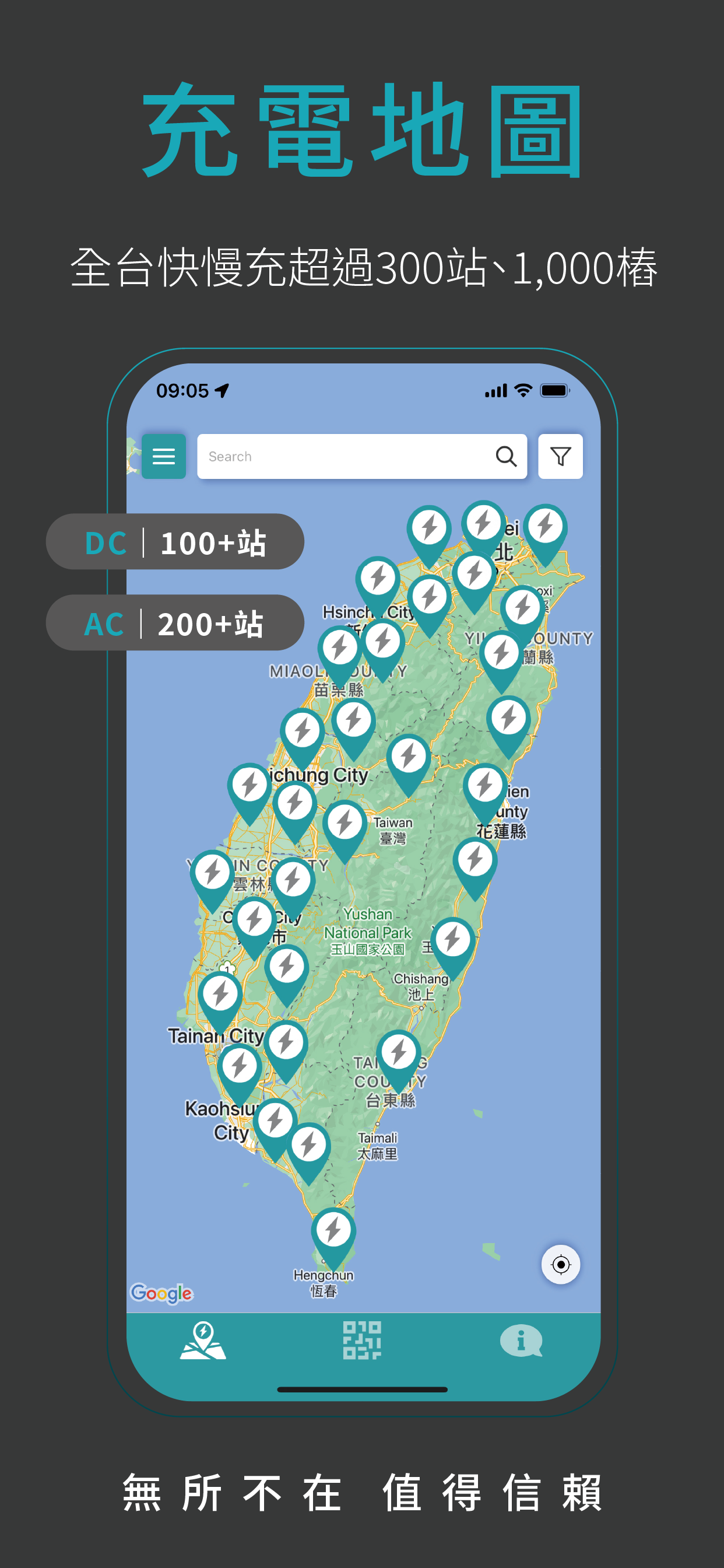The width and height of the screenshot is (724, 1568).
Task: Tap the locate-me crosshair button
Action: pos(560,1264)
